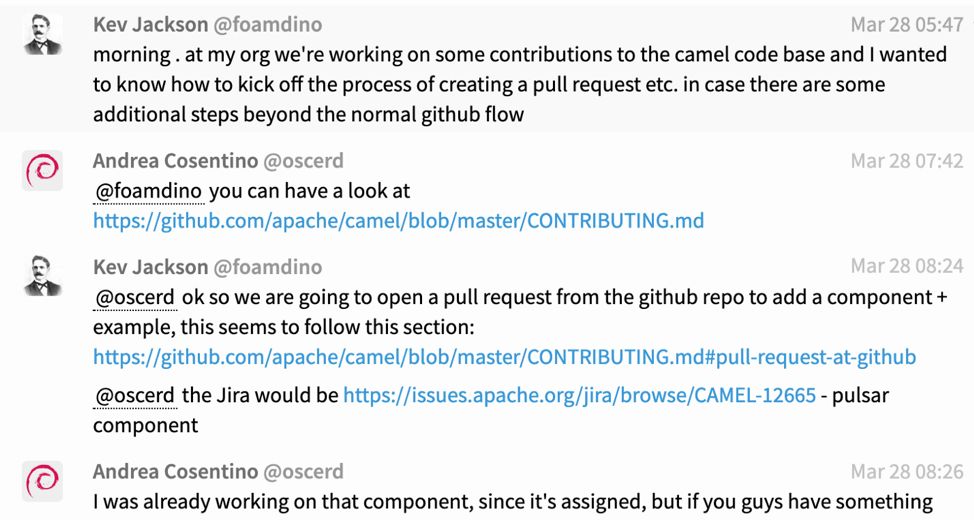This screenshot has width=974, height=520.
Task: Open the Mar 28 05:47 timestamp permalink
Action: (906, 25)
